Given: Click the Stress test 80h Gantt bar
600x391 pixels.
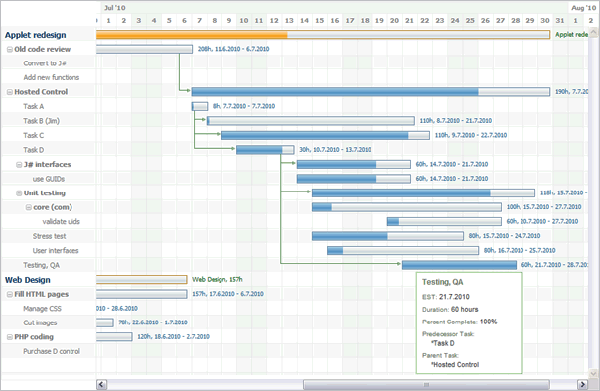Looking at the screenshot, I should click(x=388, y=236).
